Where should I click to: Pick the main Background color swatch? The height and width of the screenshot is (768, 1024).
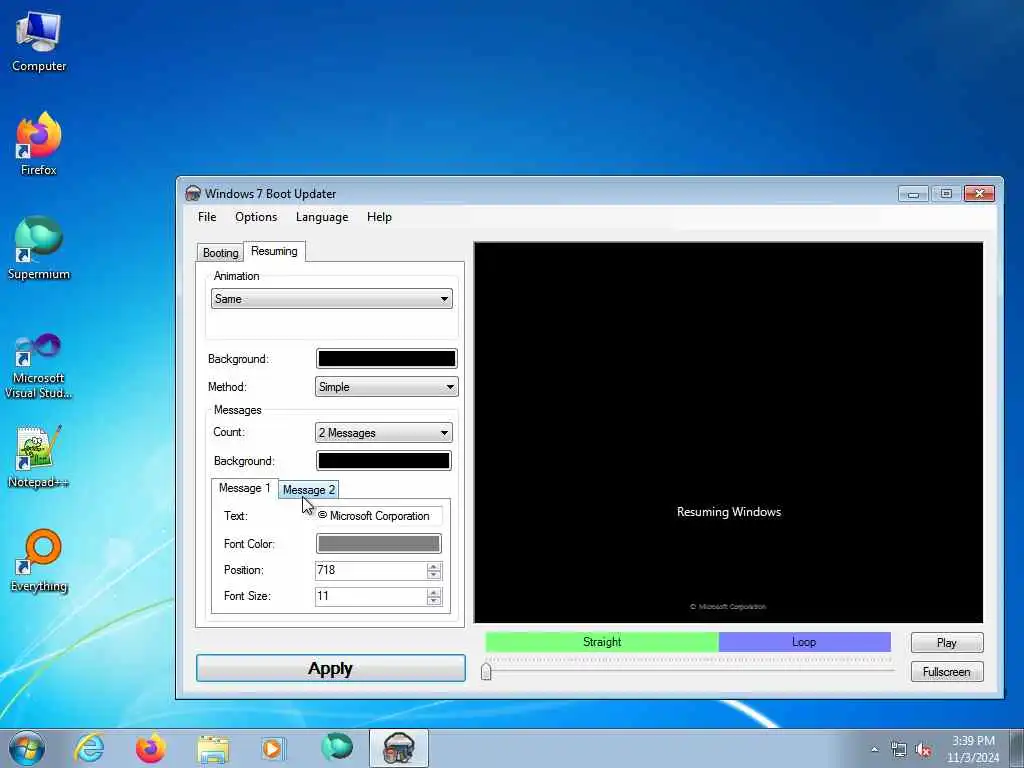[387, 359]
